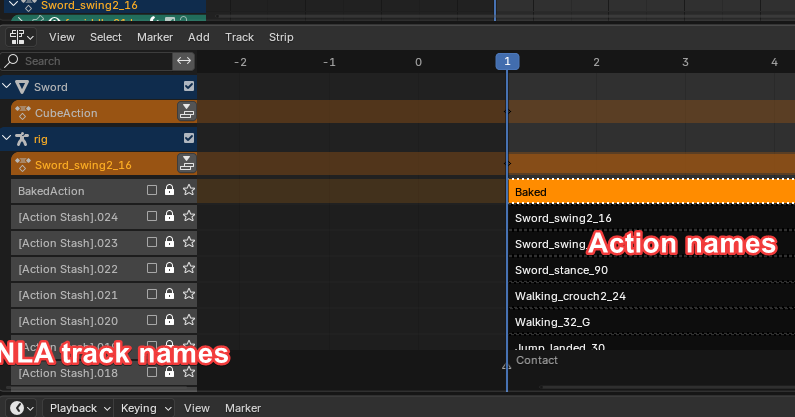Enable the mute checkbox on [Action Stash].023
Screen dimensions: 795x417
[x=152, y=242]
